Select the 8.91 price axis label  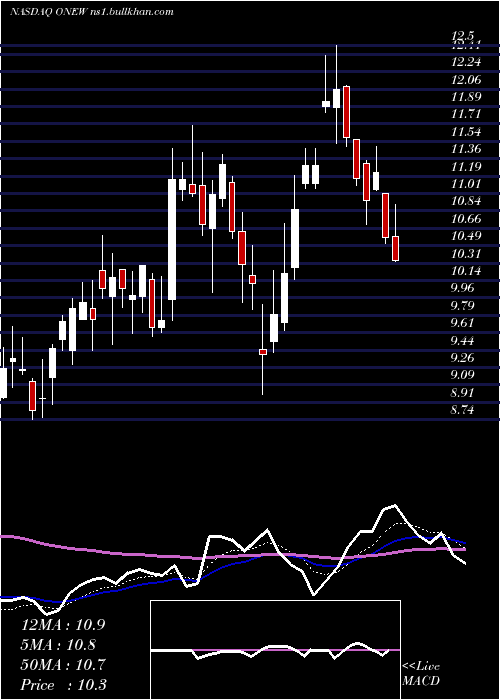(x=462, y=392)
